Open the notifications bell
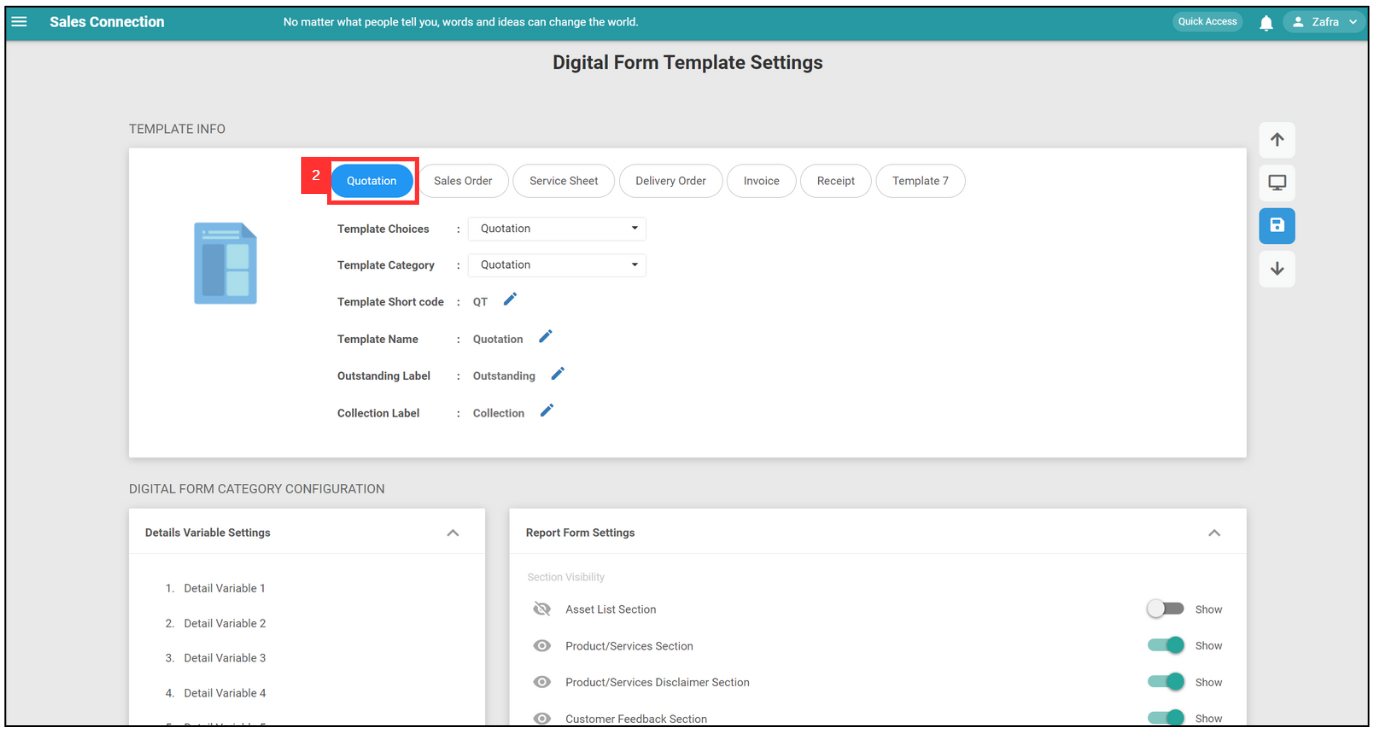The width and height of the screenshot is (1374, 730). point(1266,22)
